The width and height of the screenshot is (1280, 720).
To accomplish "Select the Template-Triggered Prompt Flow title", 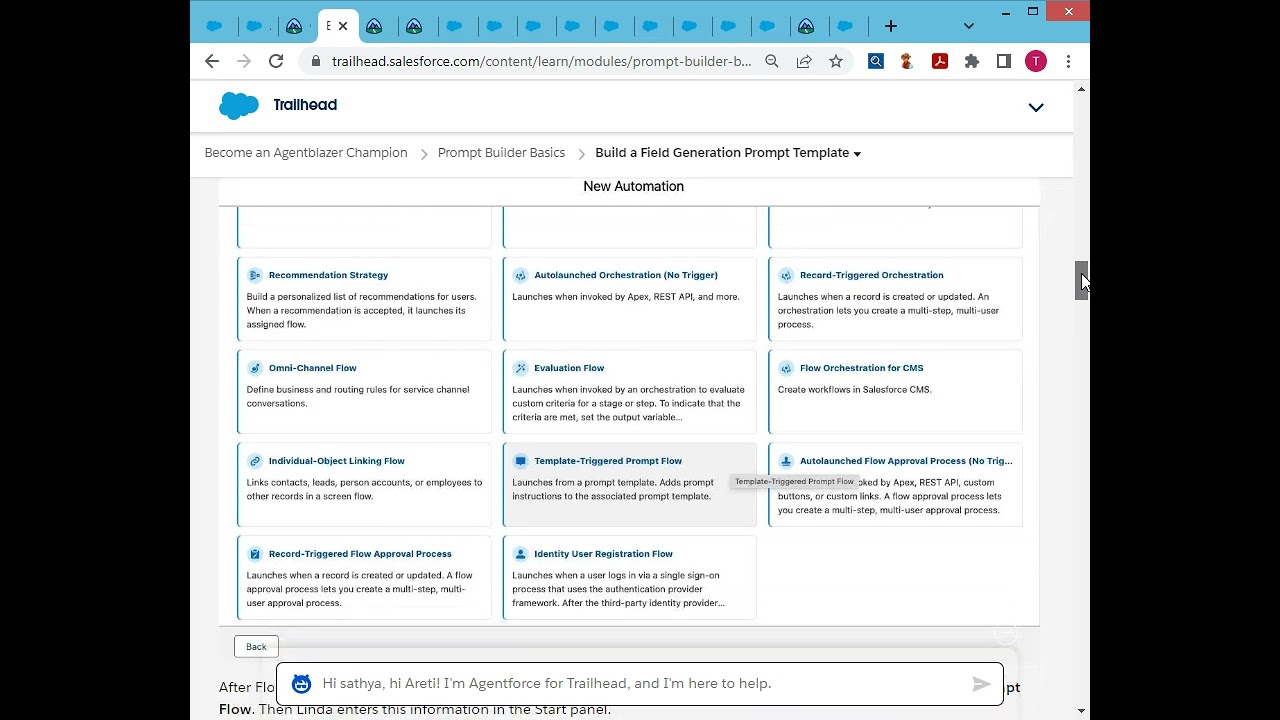I will pyautogui.click(x=608, y=461).
